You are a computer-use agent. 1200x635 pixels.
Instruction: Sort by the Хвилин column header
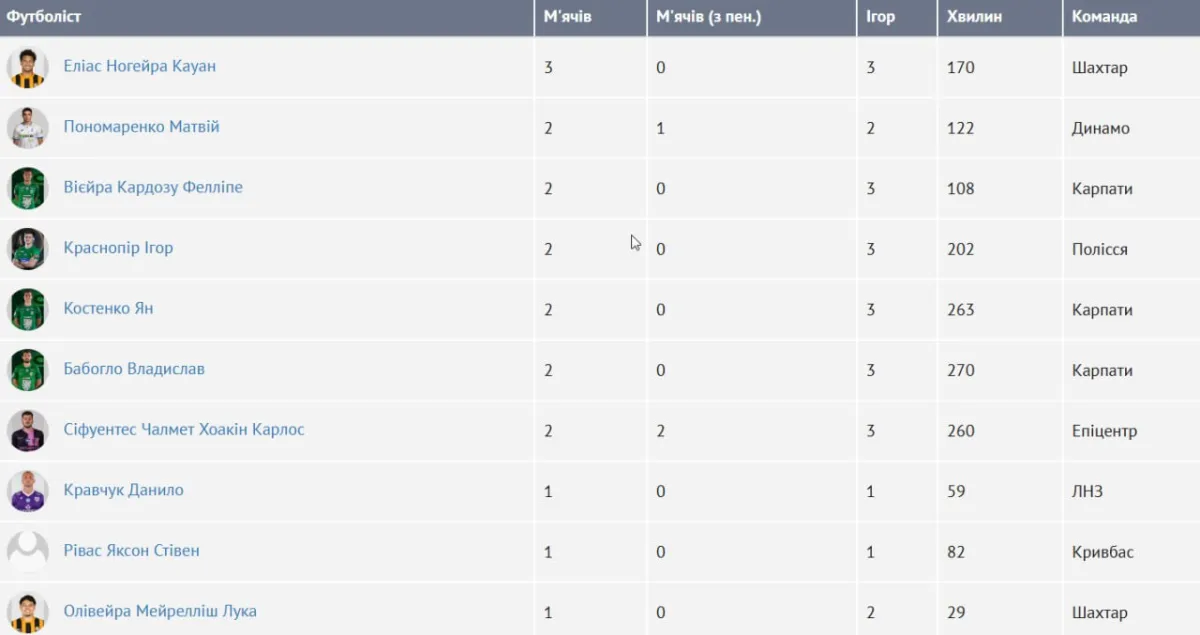[1000, 17]
